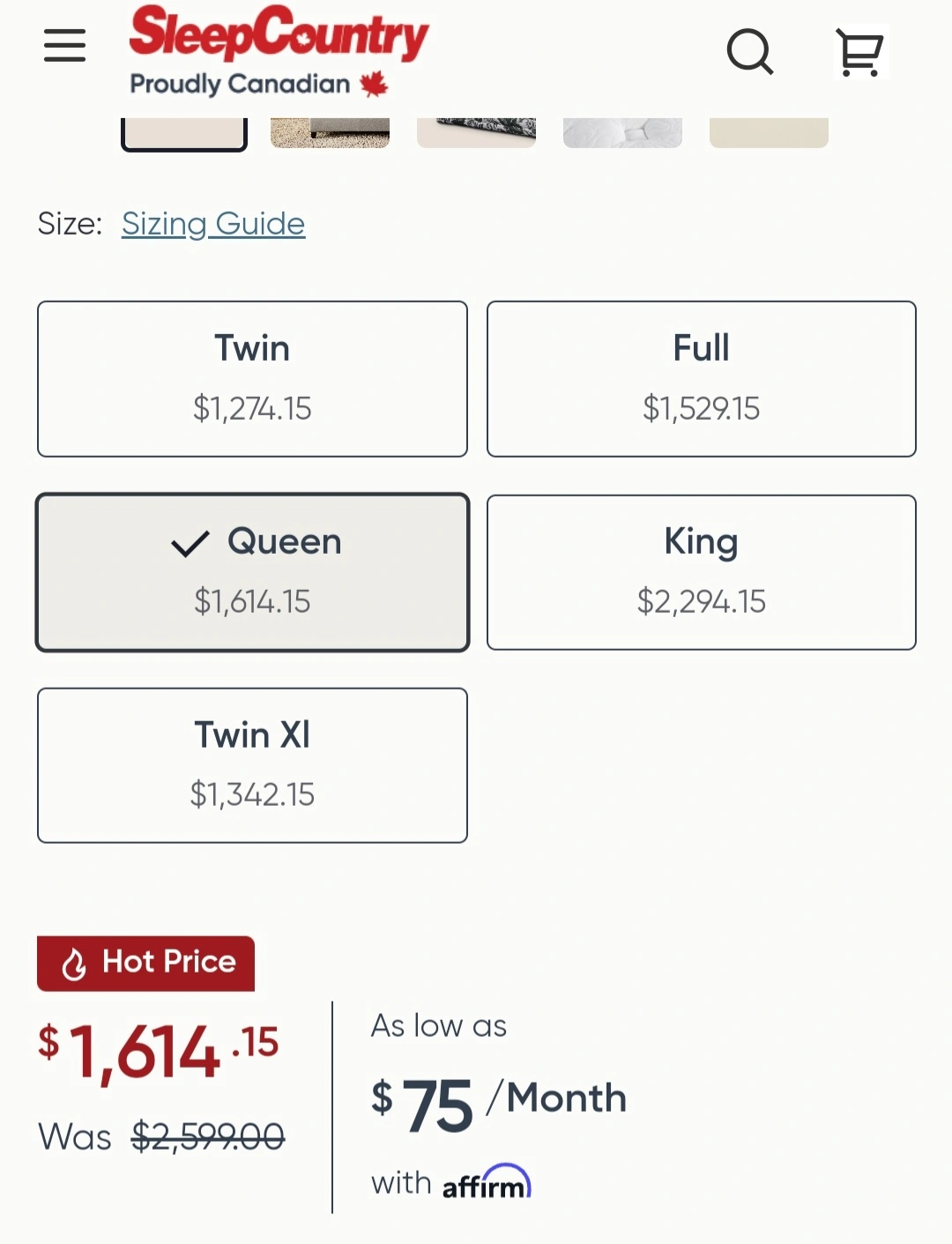
Task: Select the first highlighted product thumbnail
Action: coord(184,133)
